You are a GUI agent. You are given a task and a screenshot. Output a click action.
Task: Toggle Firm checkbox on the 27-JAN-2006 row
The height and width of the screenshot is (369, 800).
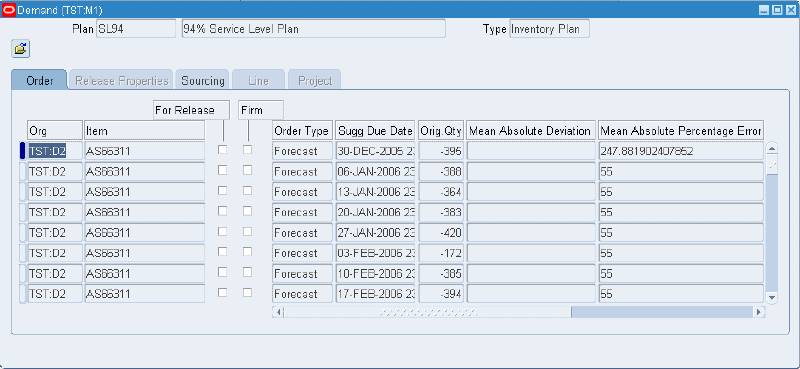tap(247, 232)
